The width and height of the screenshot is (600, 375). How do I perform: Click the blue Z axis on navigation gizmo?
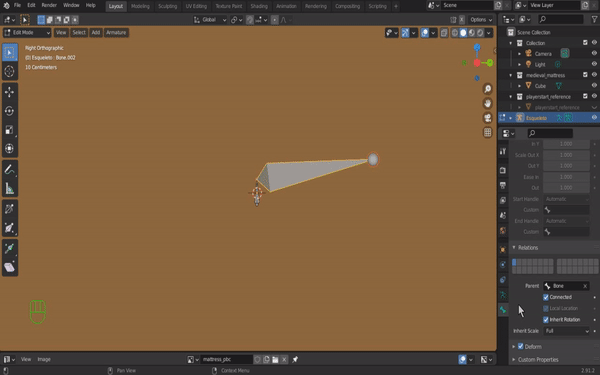point(477,47)
